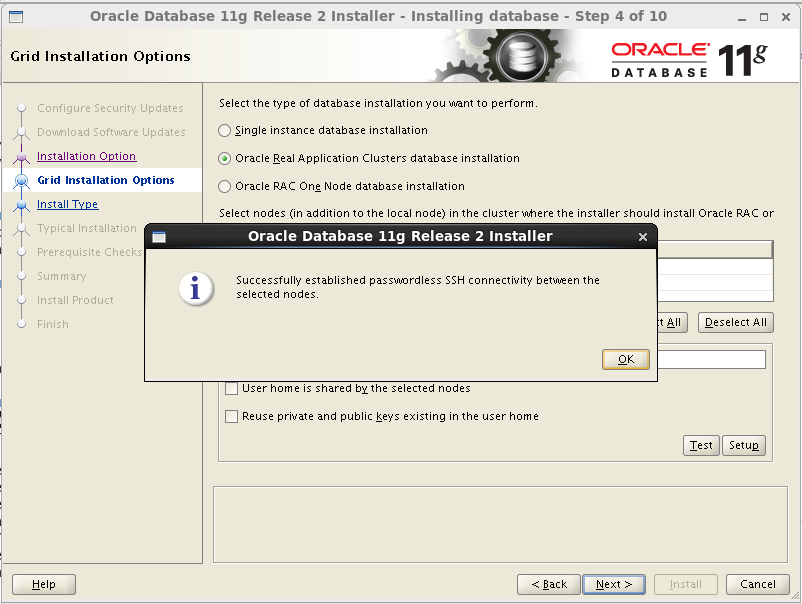Click the Installation Option step bullet icon
This screenshot has height=604, width=802.
click(21, 156)
